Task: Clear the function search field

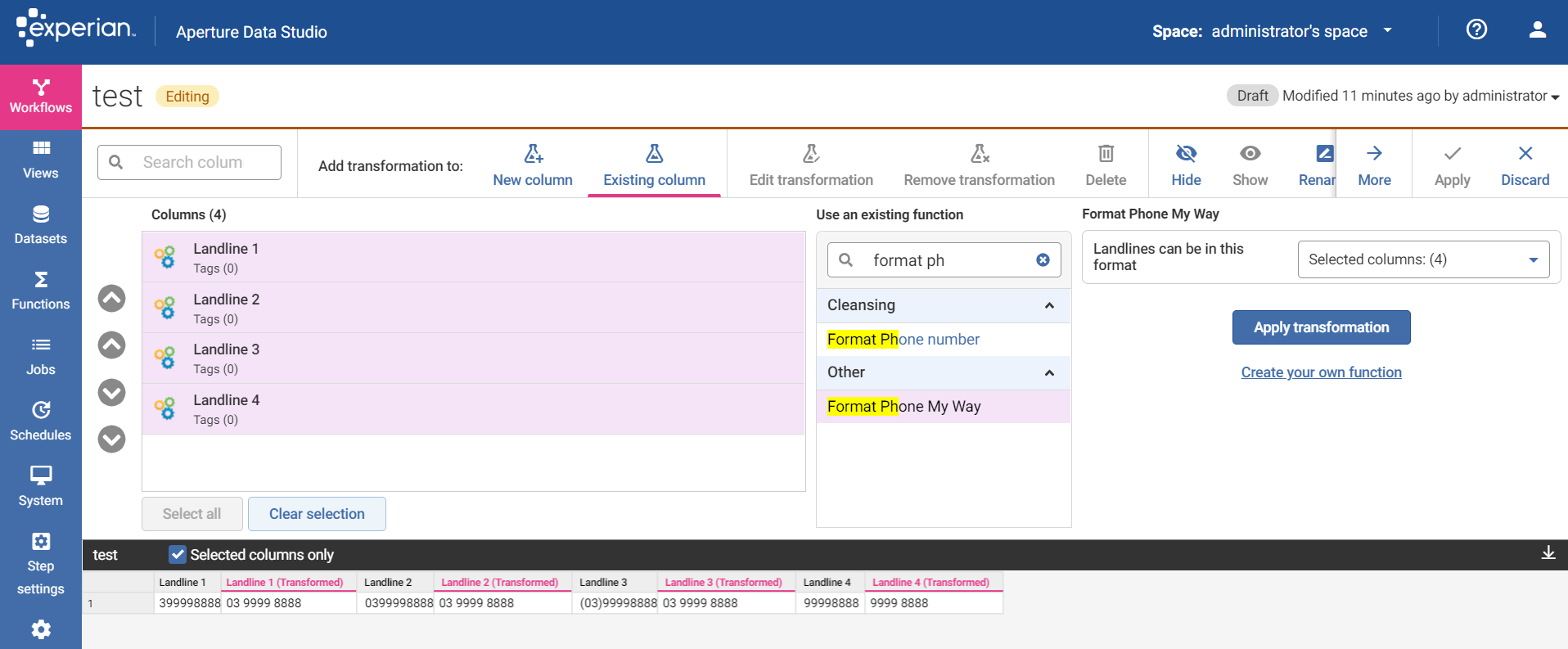Action: [x=1043, y=259]
